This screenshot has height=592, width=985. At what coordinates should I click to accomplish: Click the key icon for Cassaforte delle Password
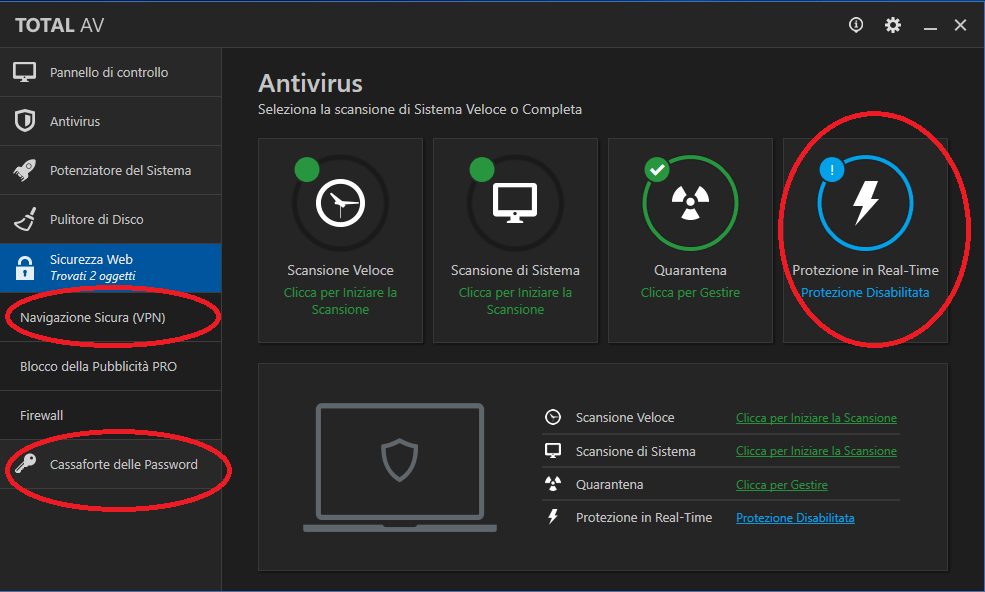[x=25, y=464]
